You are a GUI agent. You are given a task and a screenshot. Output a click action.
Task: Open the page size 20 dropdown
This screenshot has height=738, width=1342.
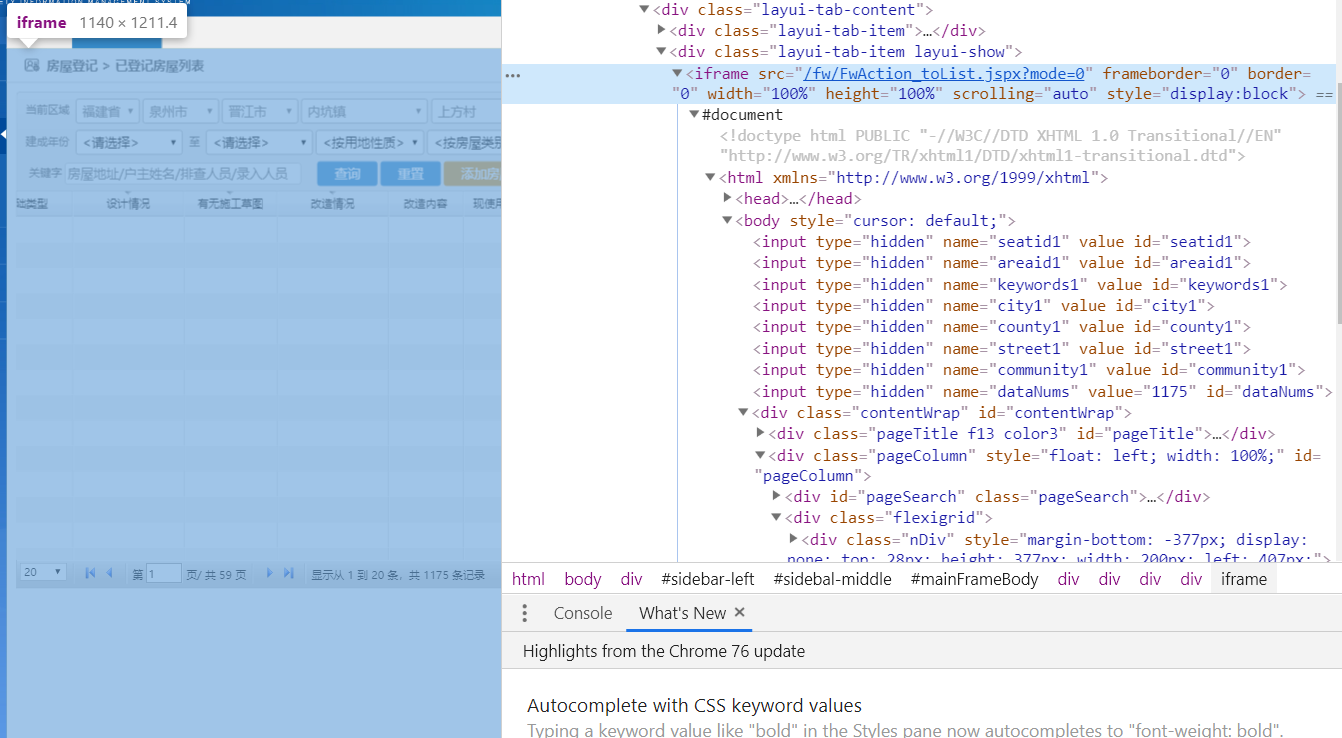tap(43, 573)
